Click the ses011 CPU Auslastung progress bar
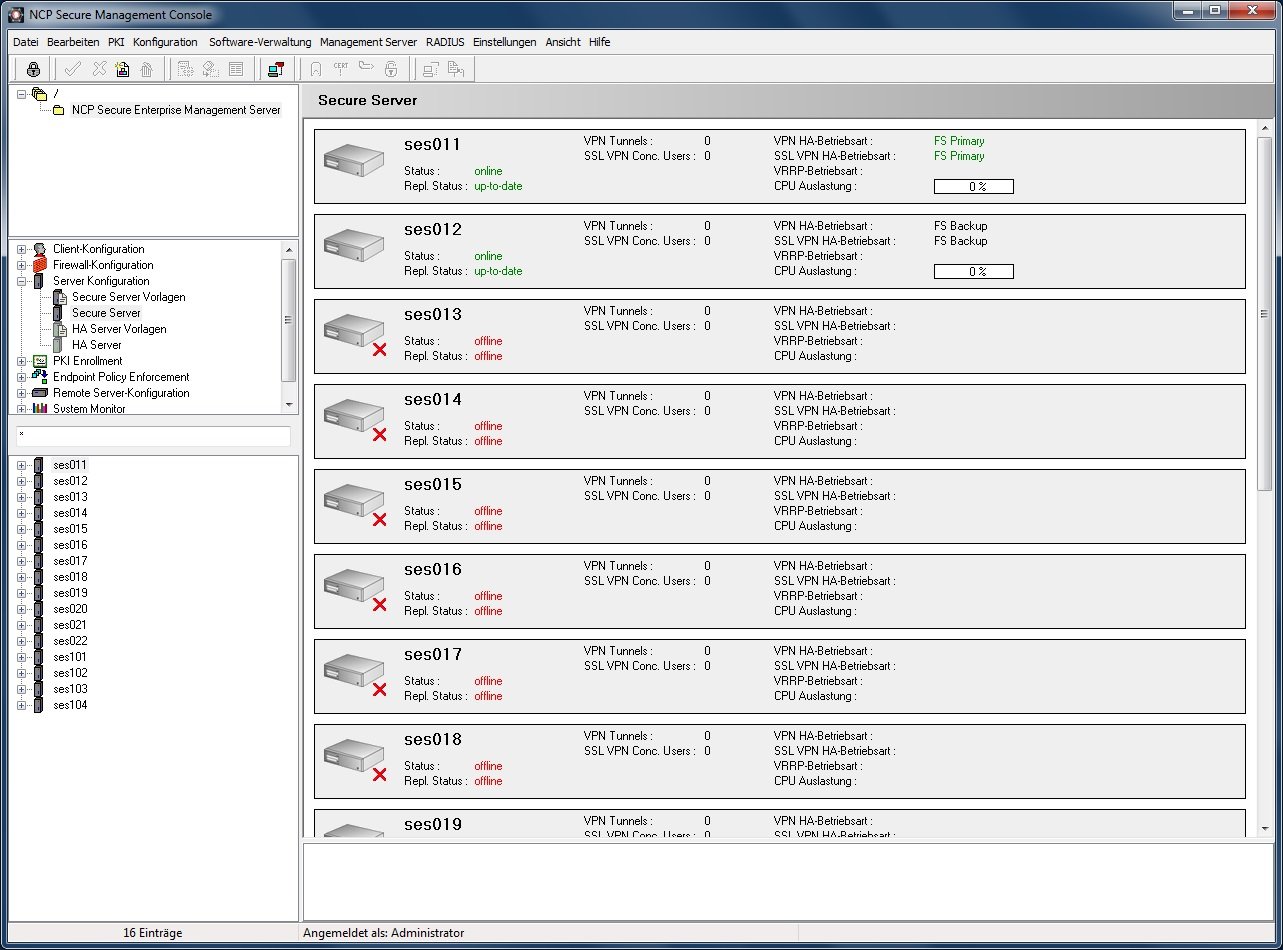 (x=974, y=186)
